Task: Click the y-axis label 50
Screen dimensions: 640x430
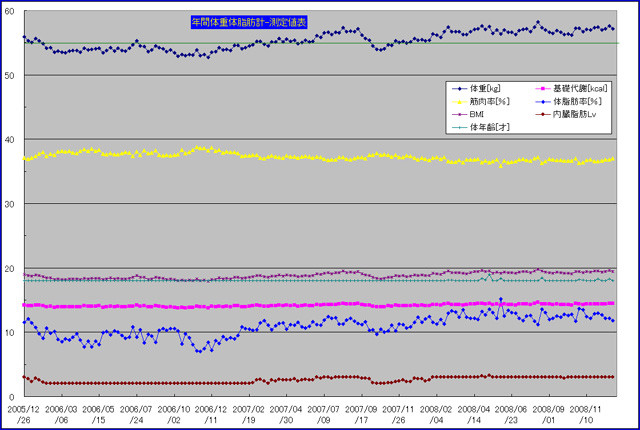Action: point(9,76)
